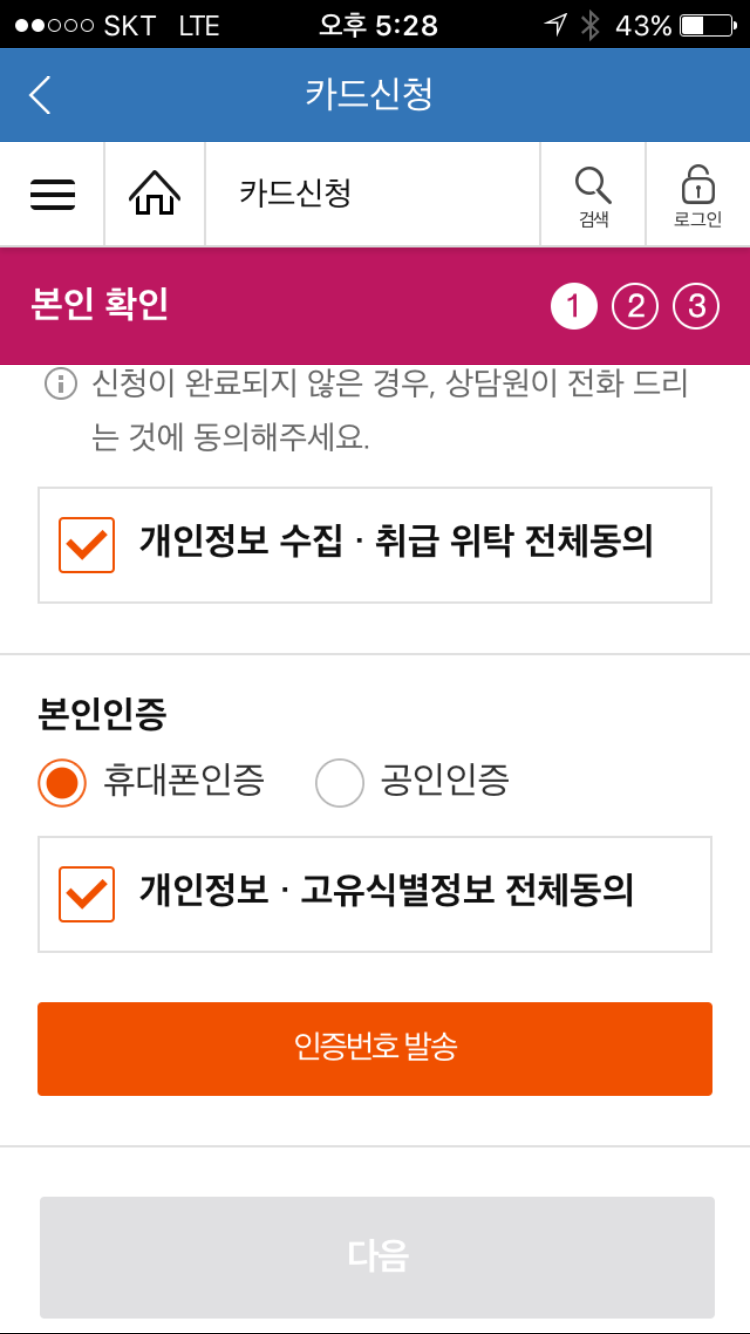Viewport: 750px width, 1334px height.
Task: Tap the home icon
Action: pos(154,193)
